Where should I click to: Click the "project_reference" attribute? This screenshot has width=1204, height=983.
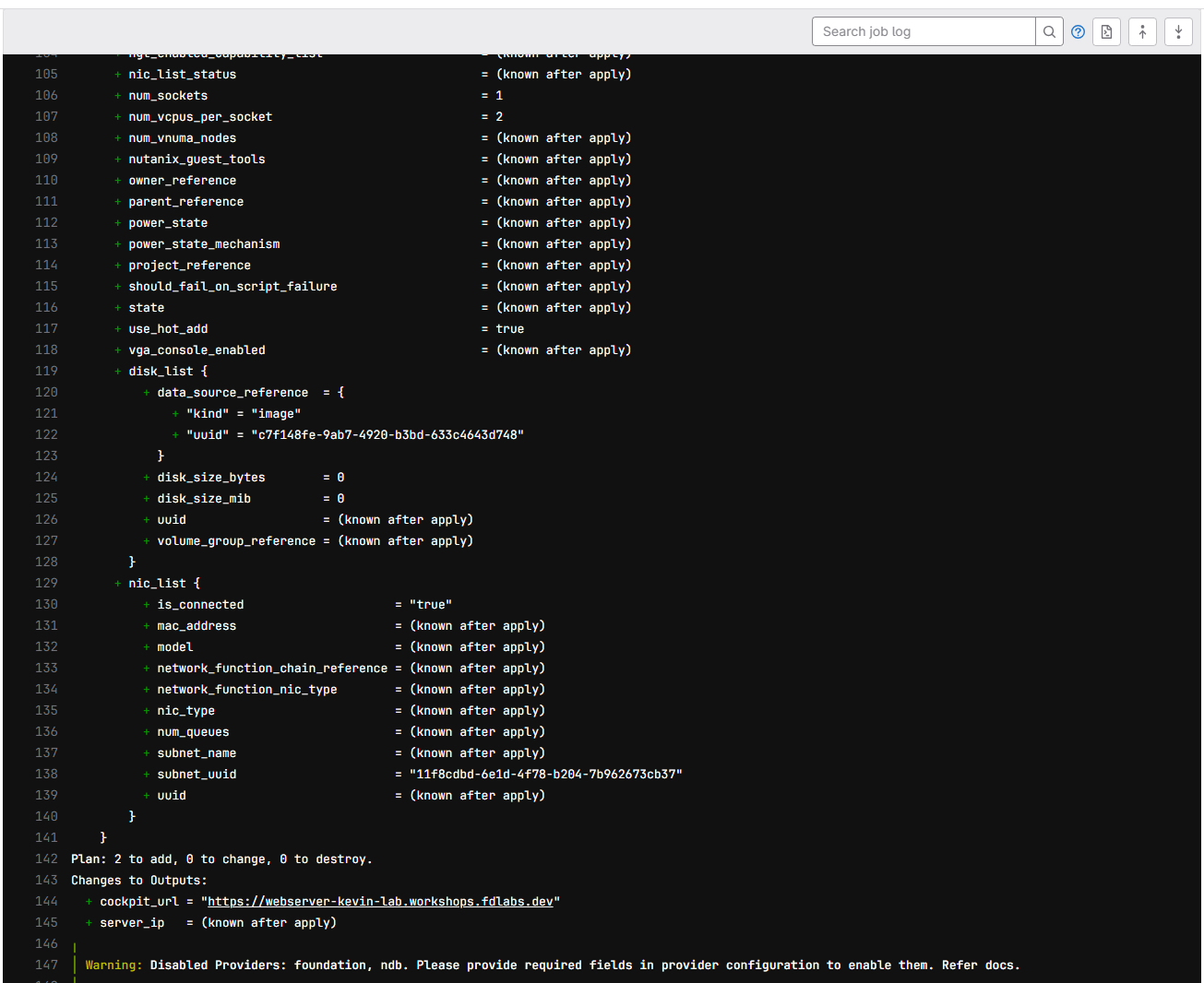[x=189, y=266]
